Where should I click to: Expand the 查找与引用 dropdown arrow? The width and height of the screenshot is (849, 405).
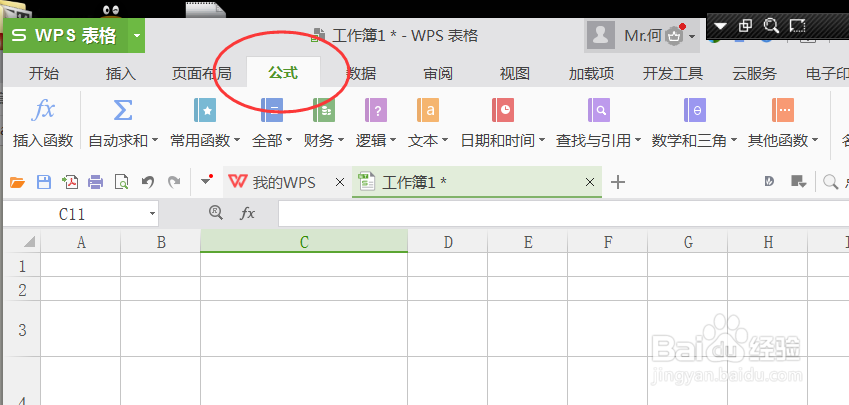[x=638, y=141]
